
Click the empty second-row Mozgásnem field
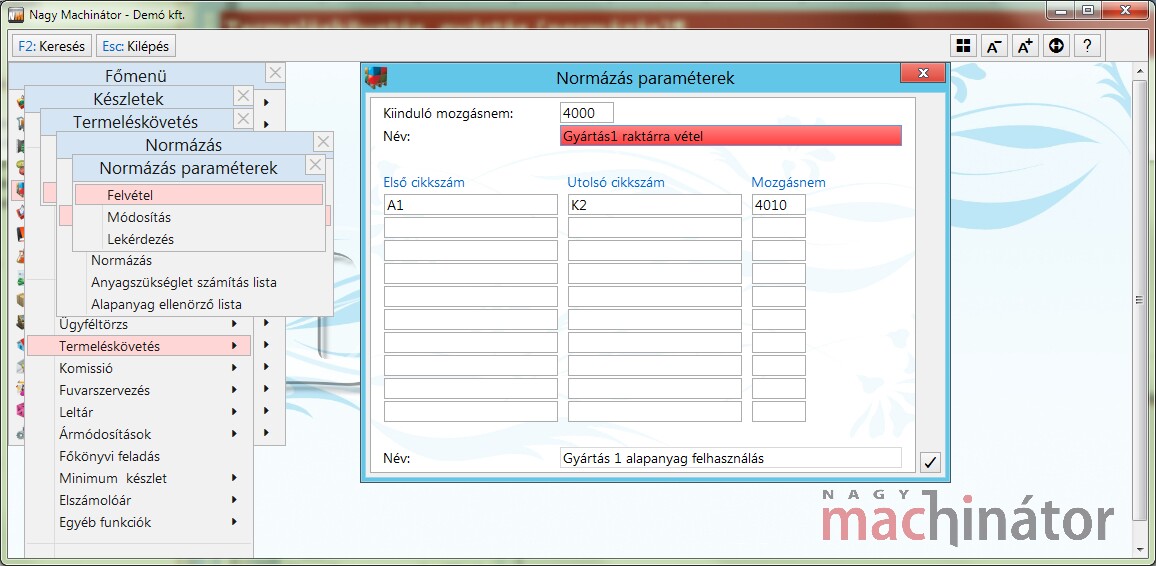click(779, 228)
